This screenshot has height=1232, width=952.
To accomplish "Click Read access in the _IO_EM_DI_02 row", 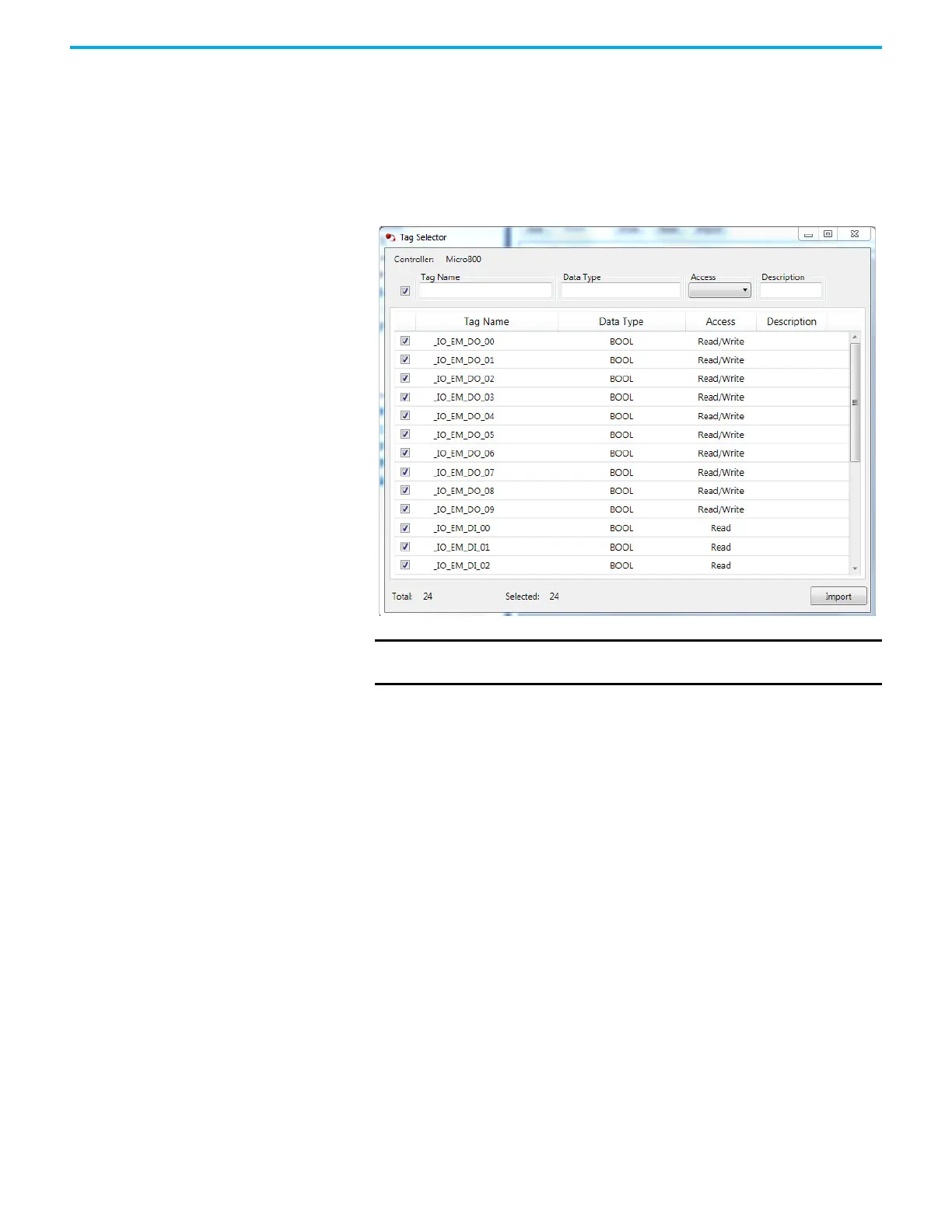I will 721,565.
